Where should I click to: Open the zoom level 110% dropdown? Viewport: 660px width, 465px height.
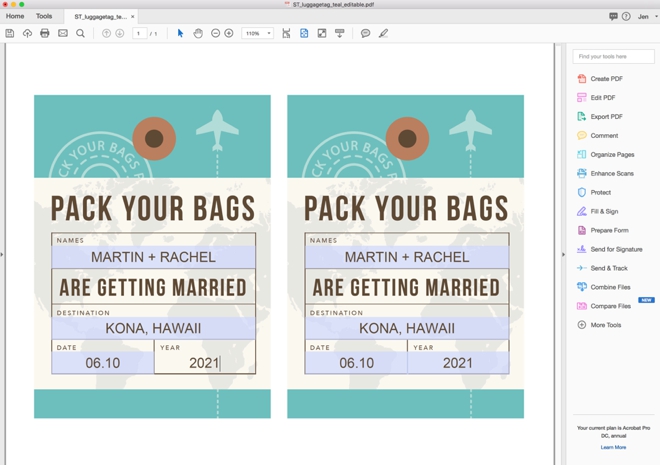pyautogui.click(x=258, y=33)
